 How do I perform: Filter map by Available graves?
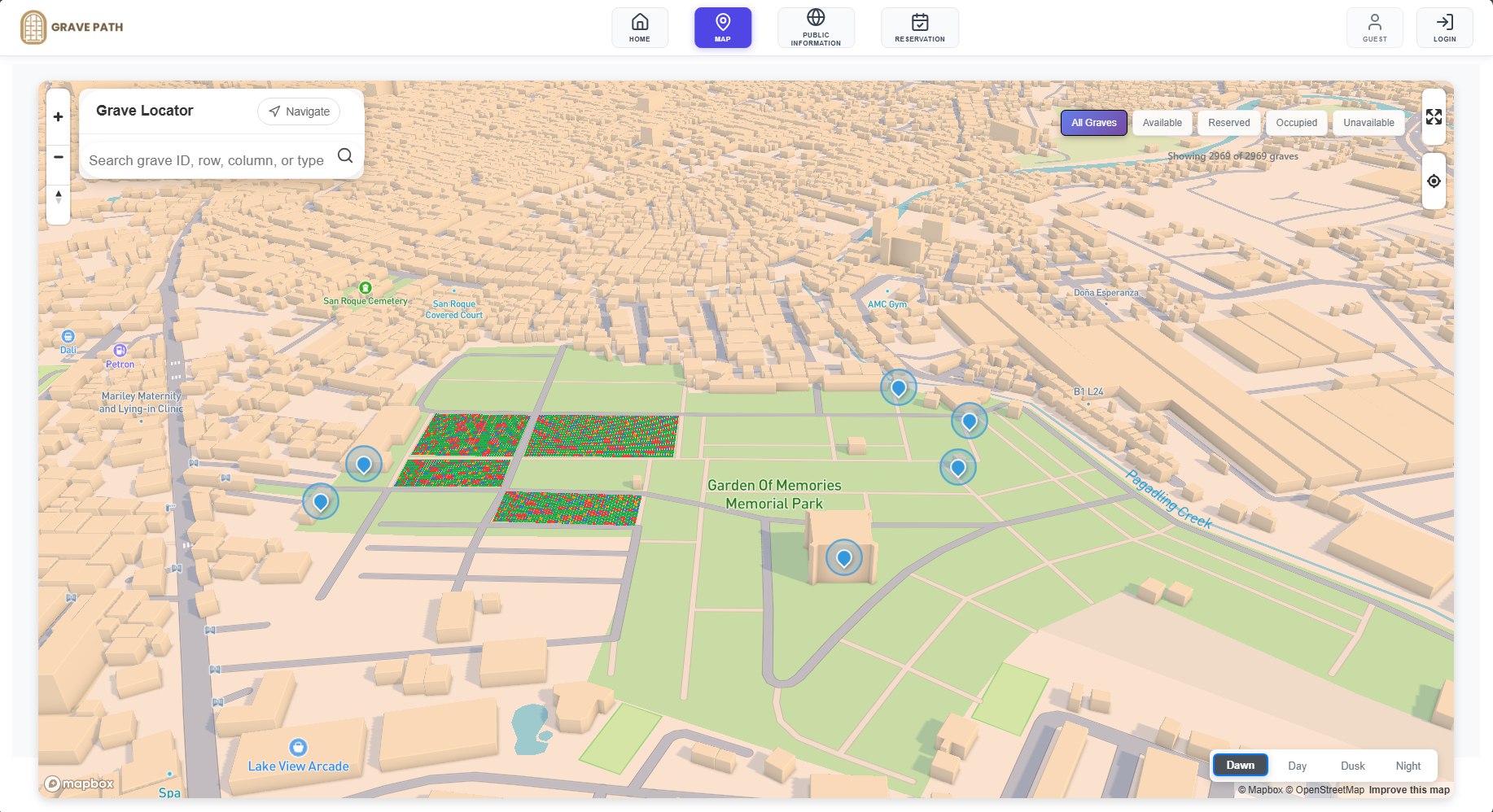tap(1162, 123)
